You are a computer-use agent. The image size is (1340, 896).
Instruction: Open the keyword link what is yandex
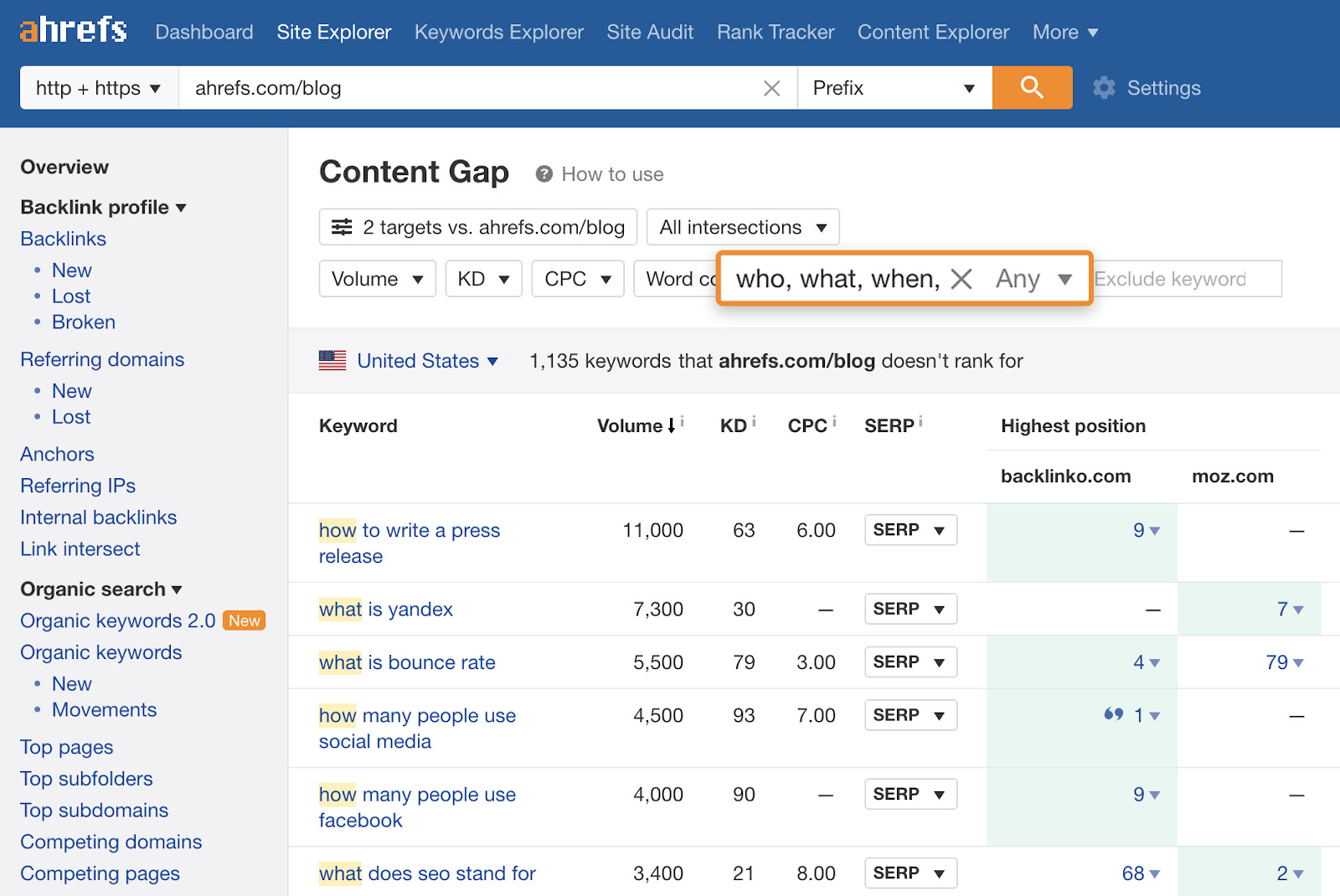tap(385, 609)
